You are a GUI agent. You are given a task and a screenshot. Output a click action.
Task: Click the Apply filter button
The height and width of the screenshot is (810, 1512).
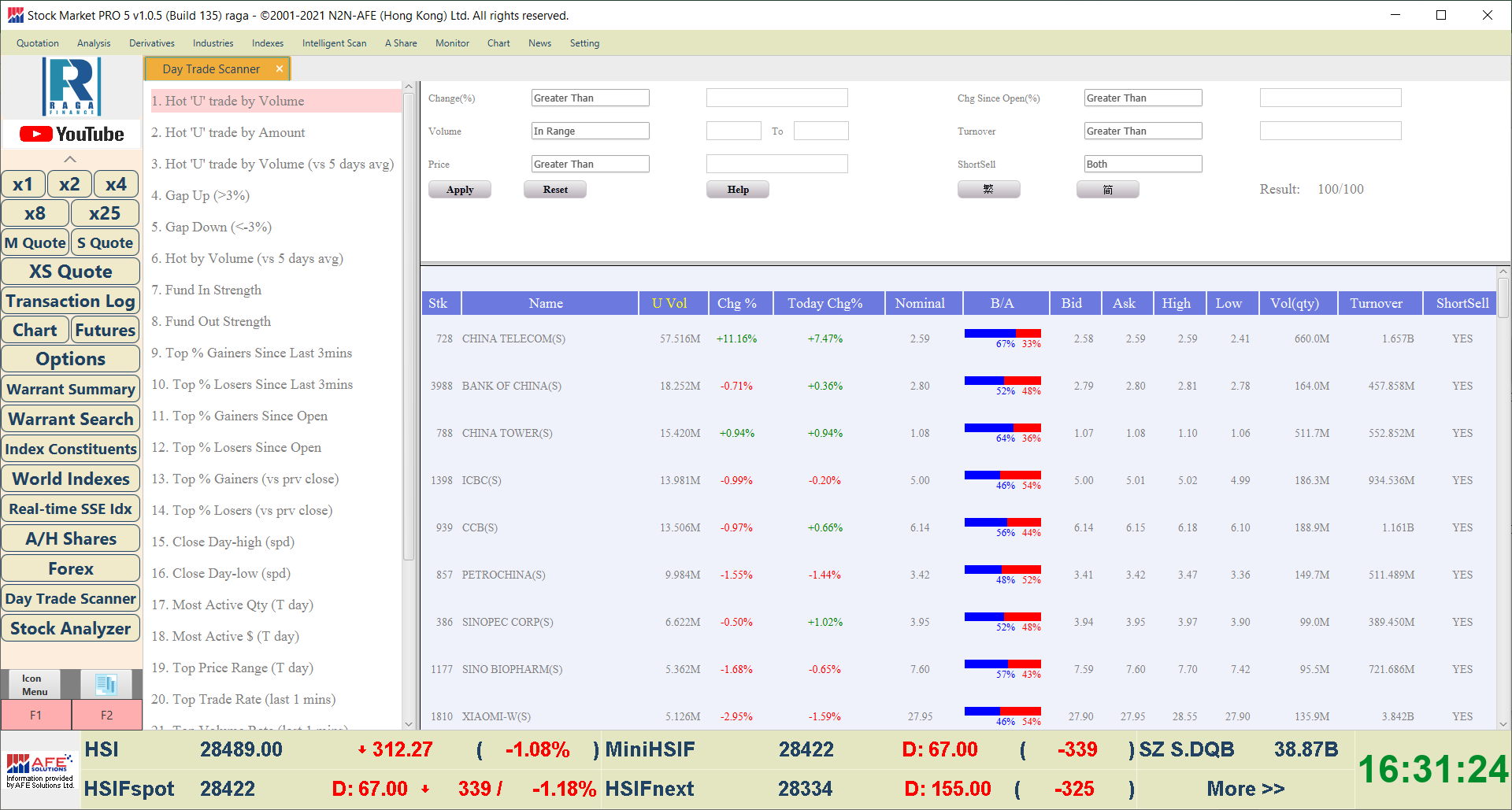click(460, 190)
